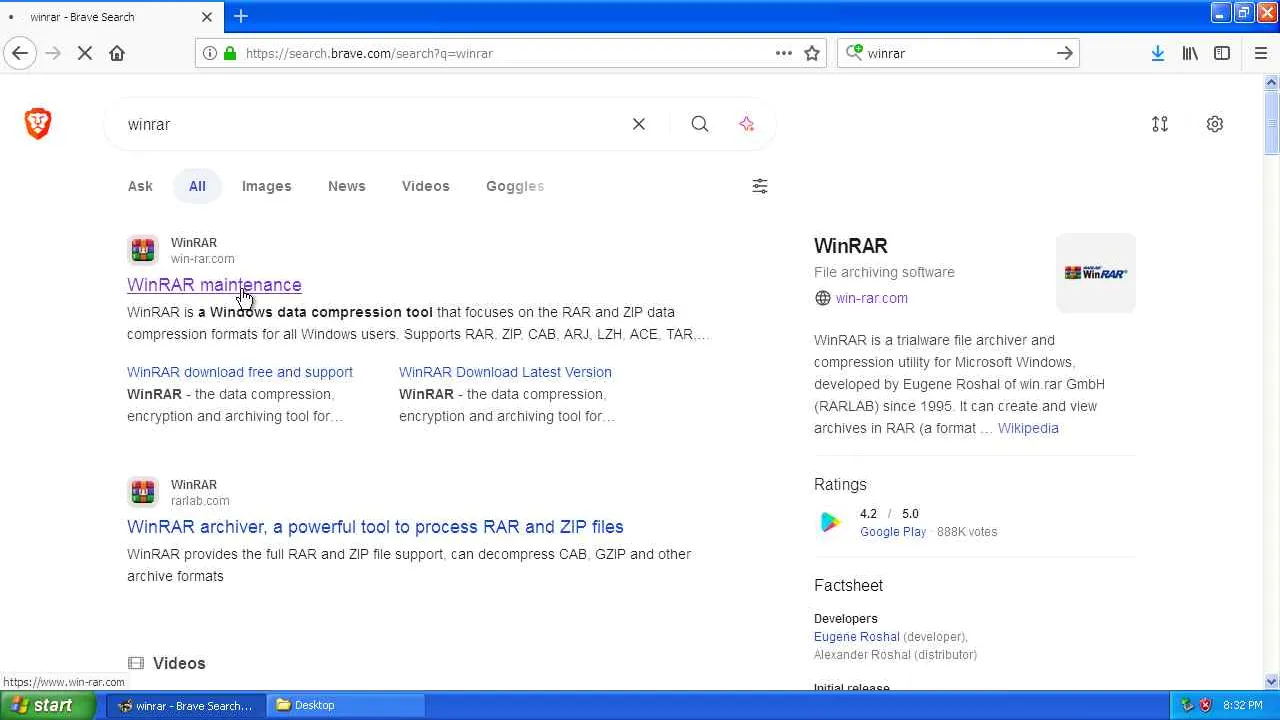1280x720 pixels.
Task: Open Brave AI answer sparkle button
Action: pos(747,124)
